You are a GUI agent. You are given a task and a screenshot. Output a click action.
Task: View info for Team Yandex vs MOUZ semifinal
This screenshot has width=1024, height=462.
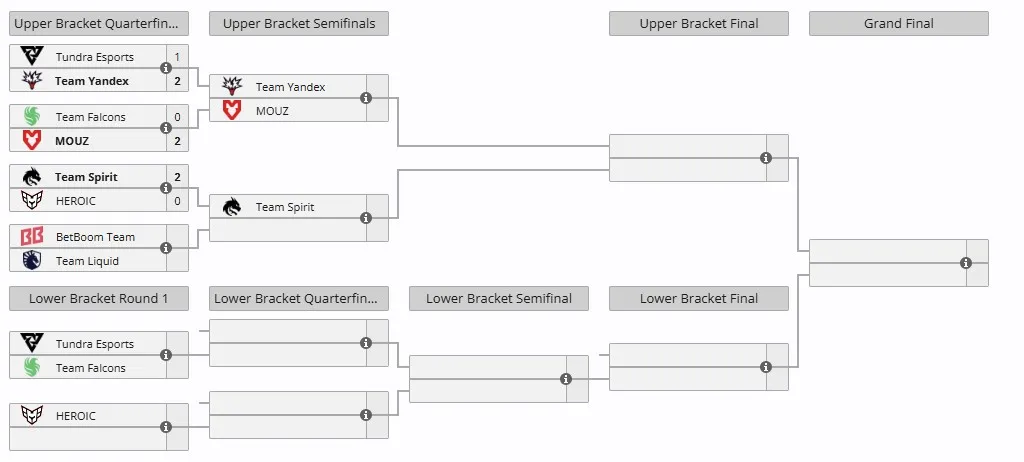point(366,98)
